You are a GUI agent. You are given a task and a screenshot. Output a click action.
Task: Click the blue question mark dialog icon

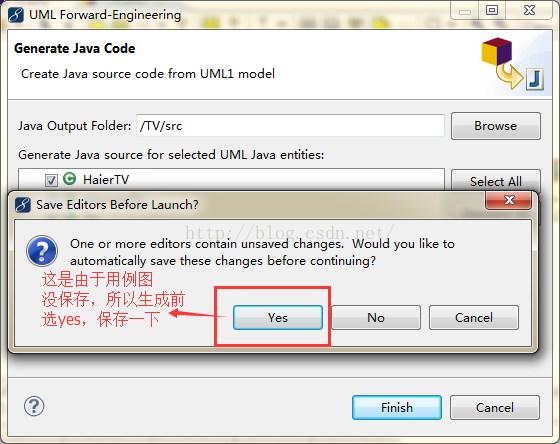[x=42, y=251]
